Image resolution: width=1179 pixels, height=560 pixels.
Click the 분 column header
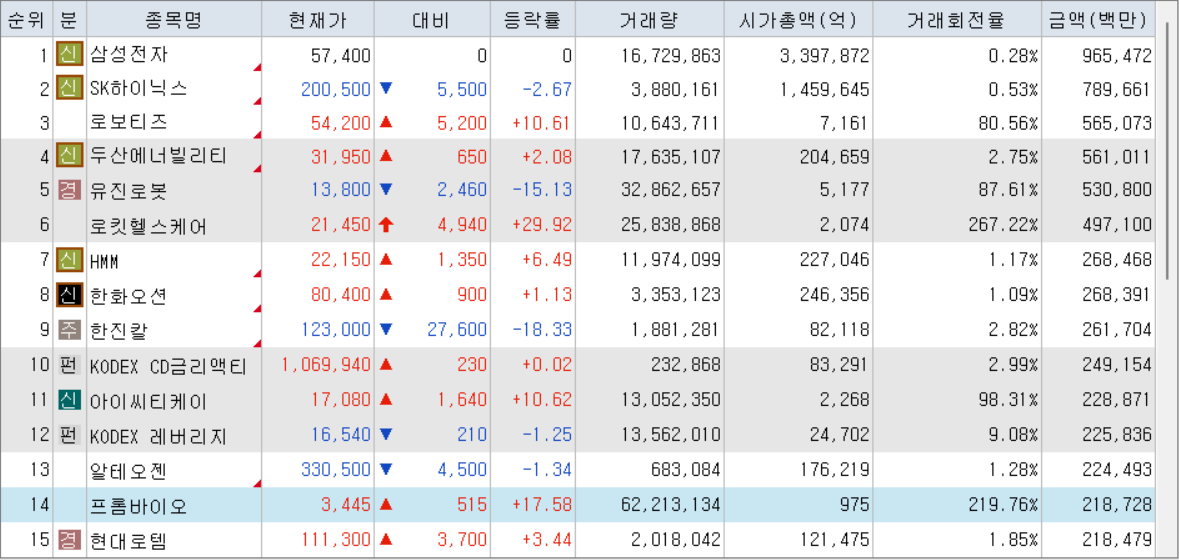point(69,20)
